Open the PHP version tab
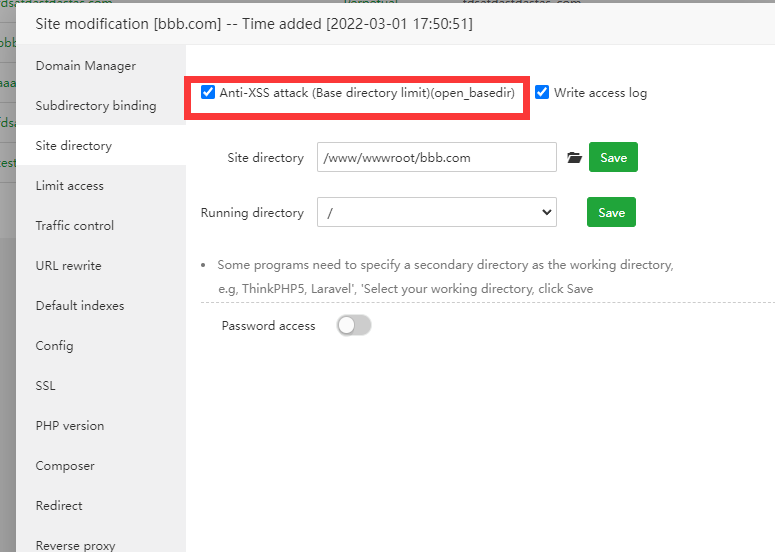The image size is (775, 552). (x=70, y=426)
